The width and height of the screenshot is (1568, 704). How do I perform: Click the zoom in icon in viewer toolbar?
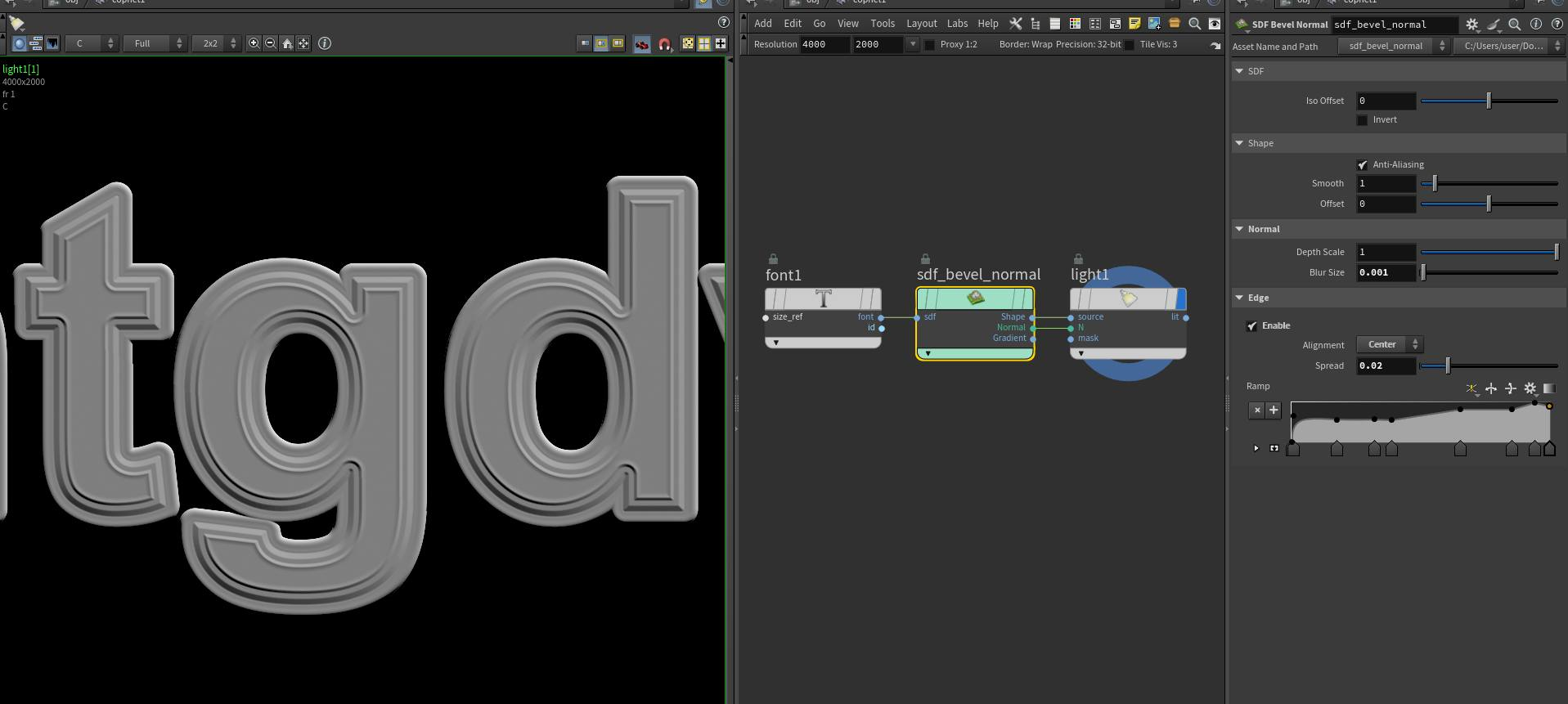pyautogui.click(x=254, y=43)
